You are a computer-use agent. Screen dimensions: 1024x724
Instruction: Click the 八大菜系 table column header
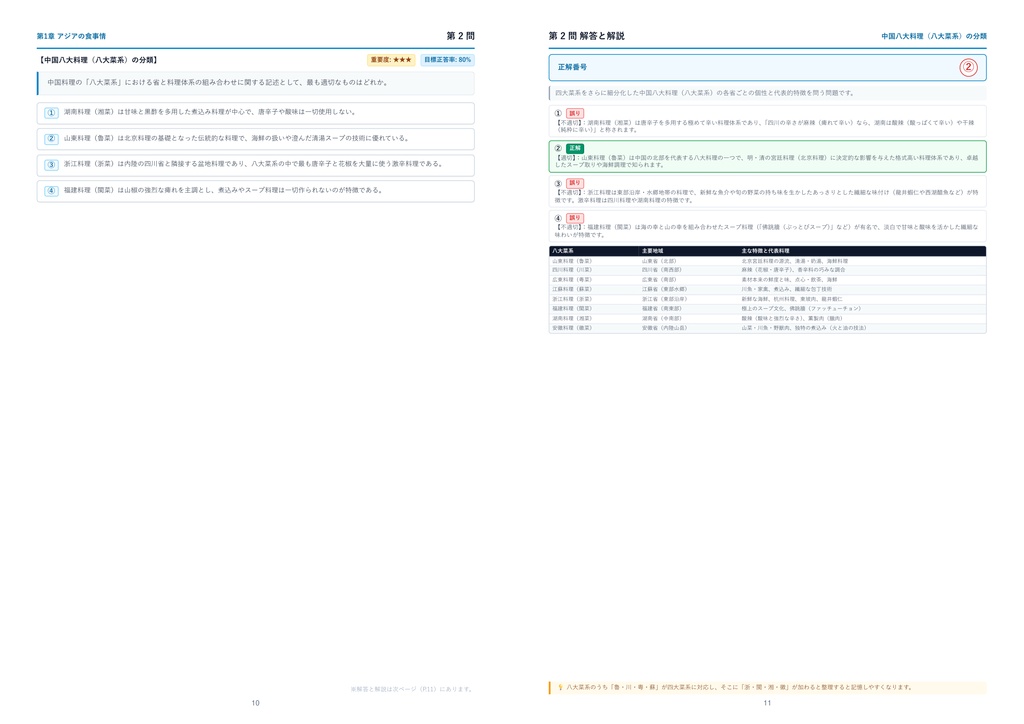click(x=563, y=251)
